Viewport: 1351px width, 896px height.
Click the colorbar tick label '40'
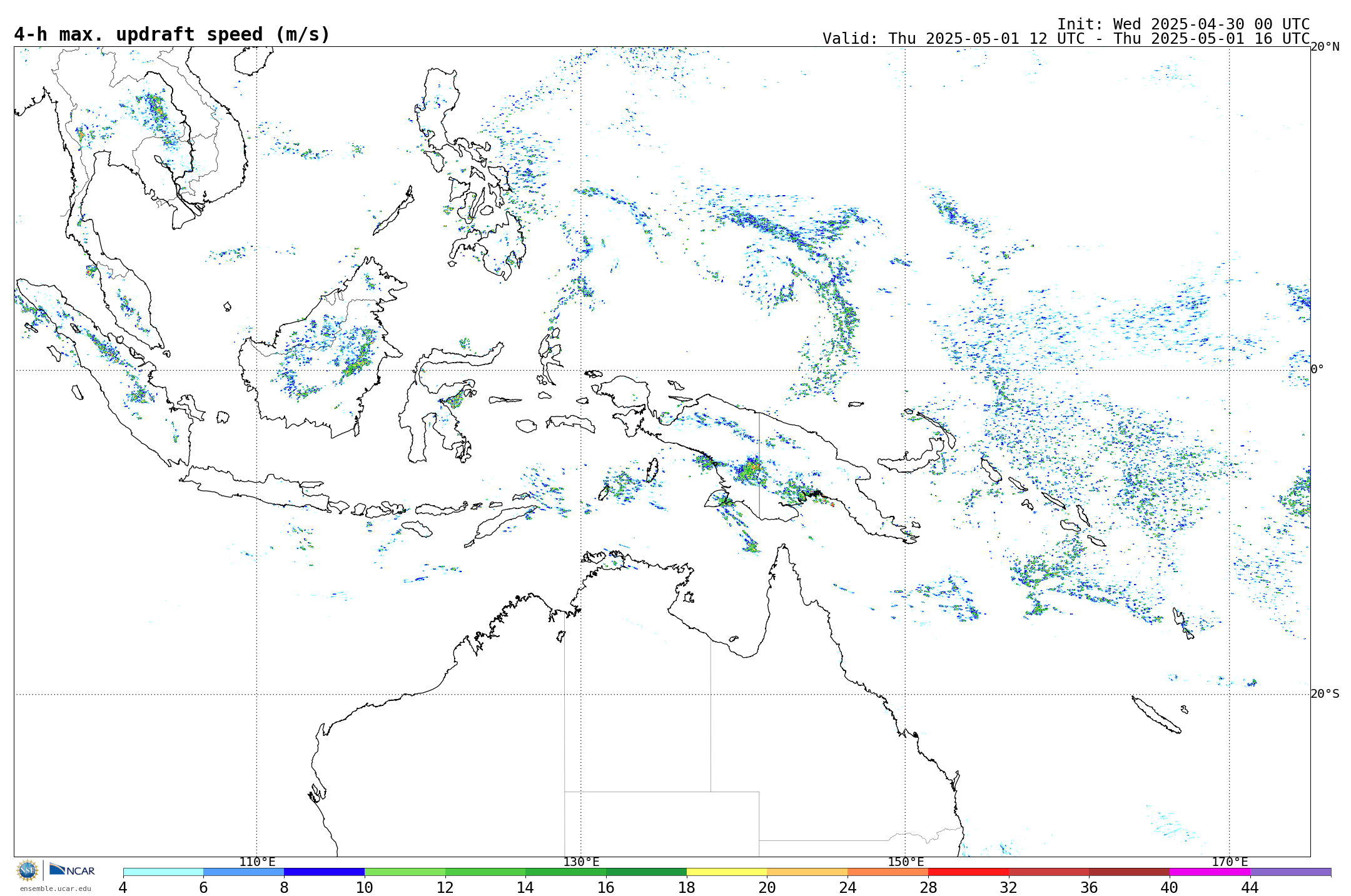click(1170, 887)
